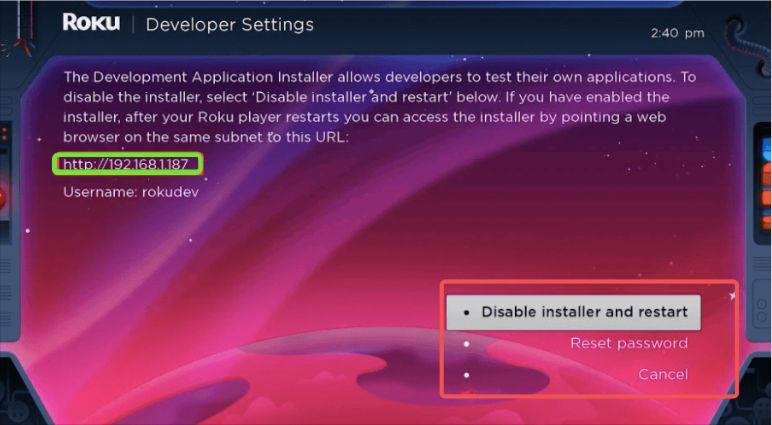Image resolution: width=772 pixels, height=425 pixels.
Task: Click the Roku logo
Action: (91, 23)
